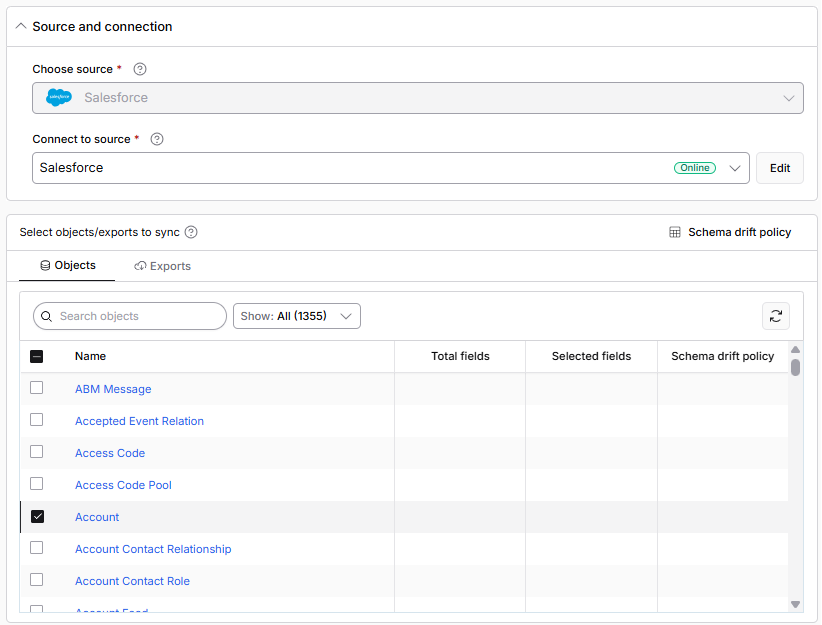Click the Selected fields column header
822x625 pixels.
pyautogui.click(x=591, y=356)
